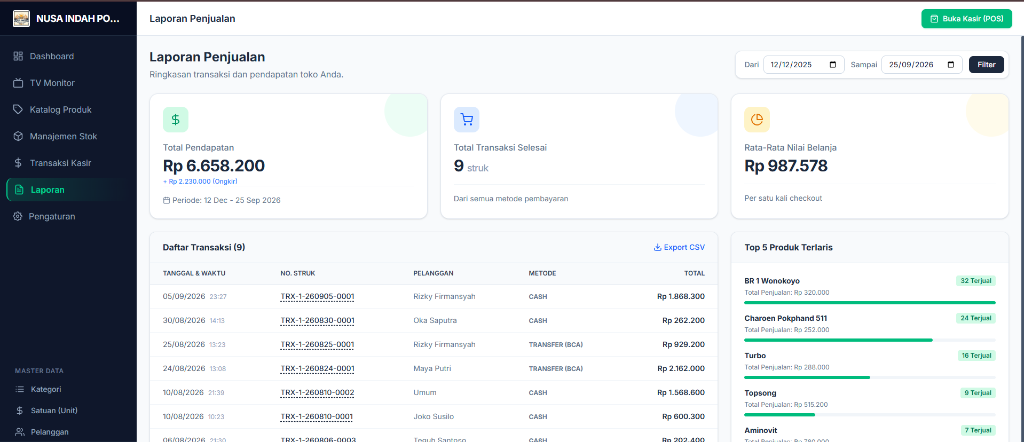Click the TANGGAL & WAKTU column header
The image size is (1024, 442).
click(194, 274)
